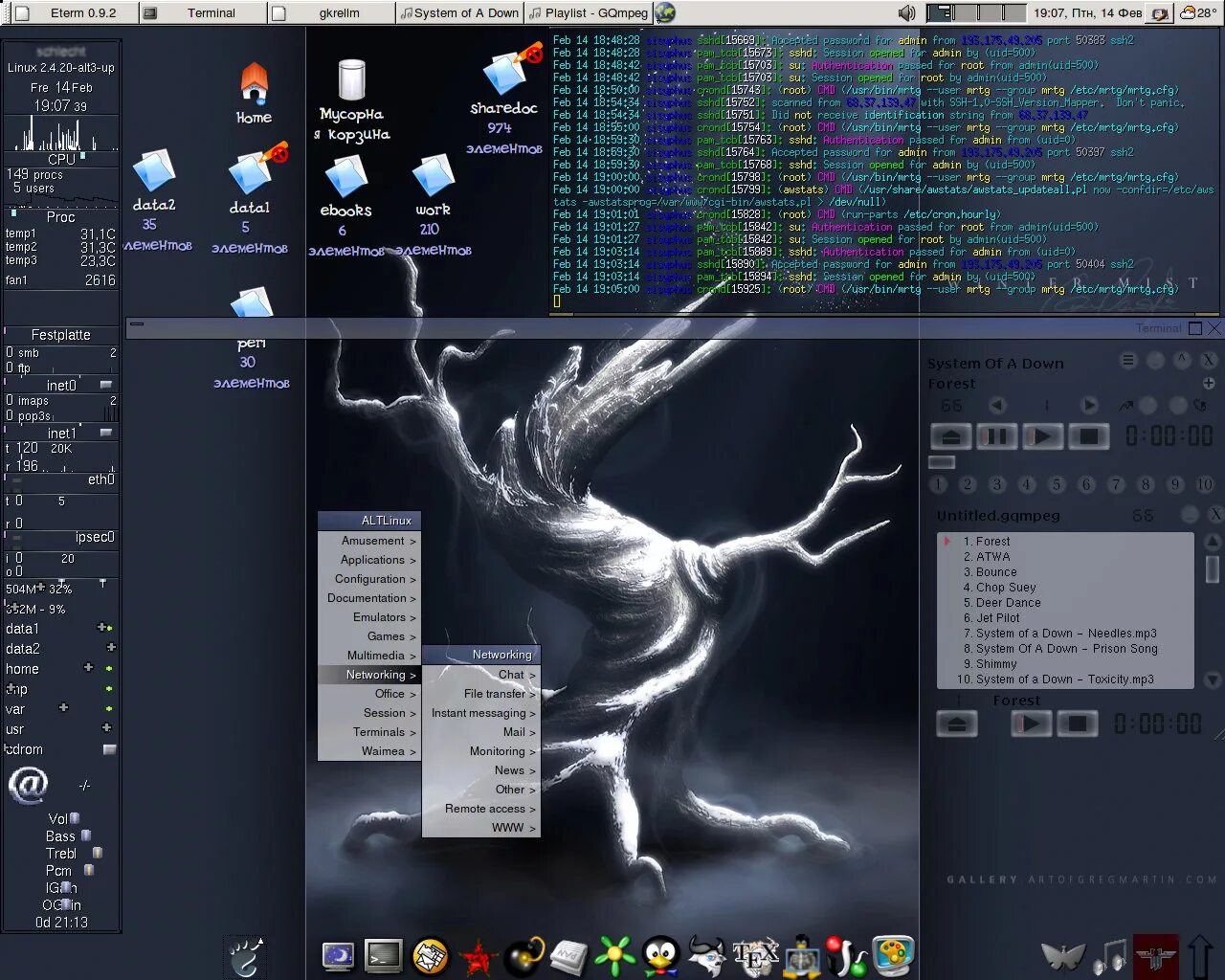
Task: Click the plus button beside Forest title
Action: pyautogui.click(x=1209, y=384)
